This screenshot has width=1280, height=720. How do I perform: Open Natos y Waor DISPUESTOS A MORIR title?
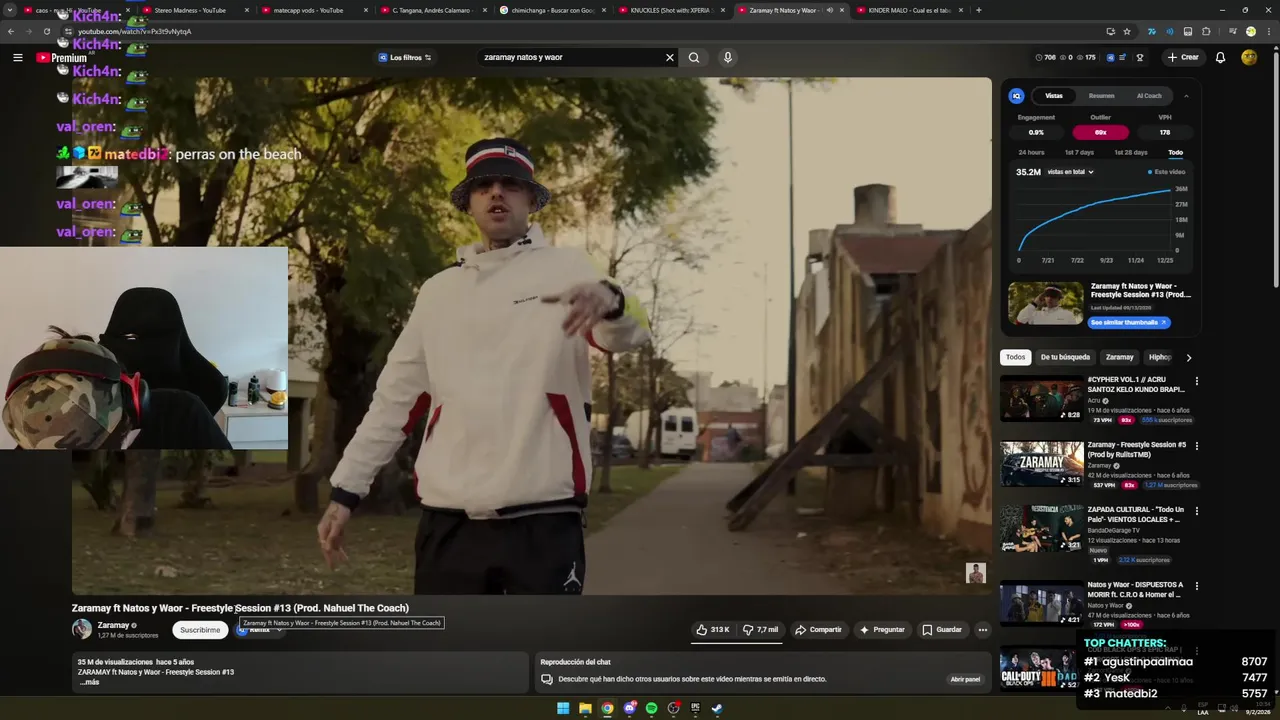1137,589
